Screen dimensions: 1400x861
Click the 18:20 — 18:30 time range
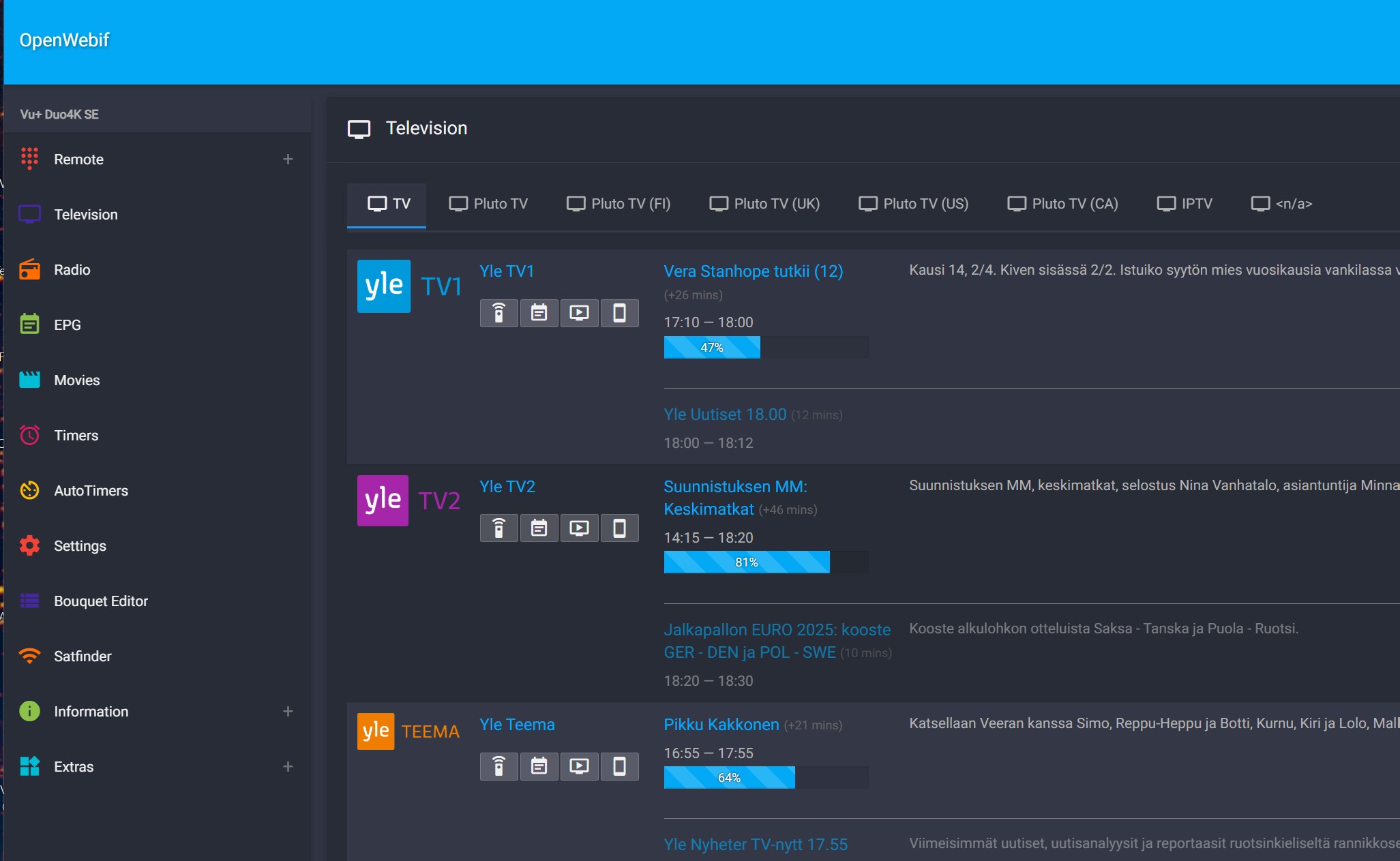pos(709,681)
